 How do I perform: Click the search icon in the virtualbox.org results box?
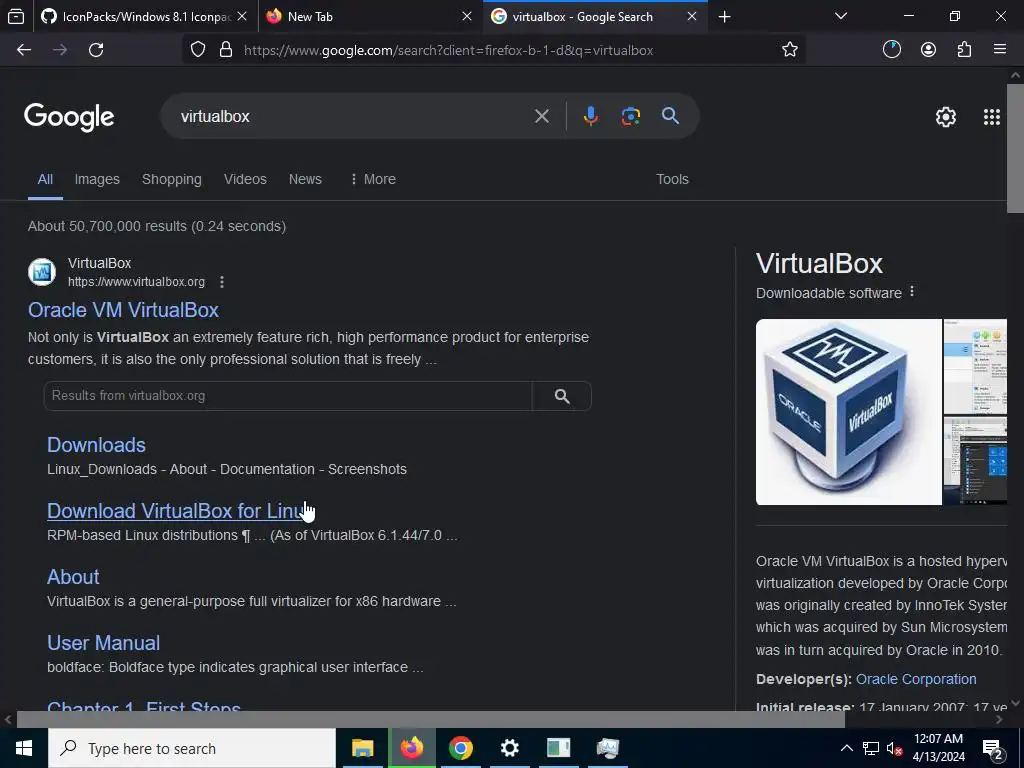tap(562, 396)
